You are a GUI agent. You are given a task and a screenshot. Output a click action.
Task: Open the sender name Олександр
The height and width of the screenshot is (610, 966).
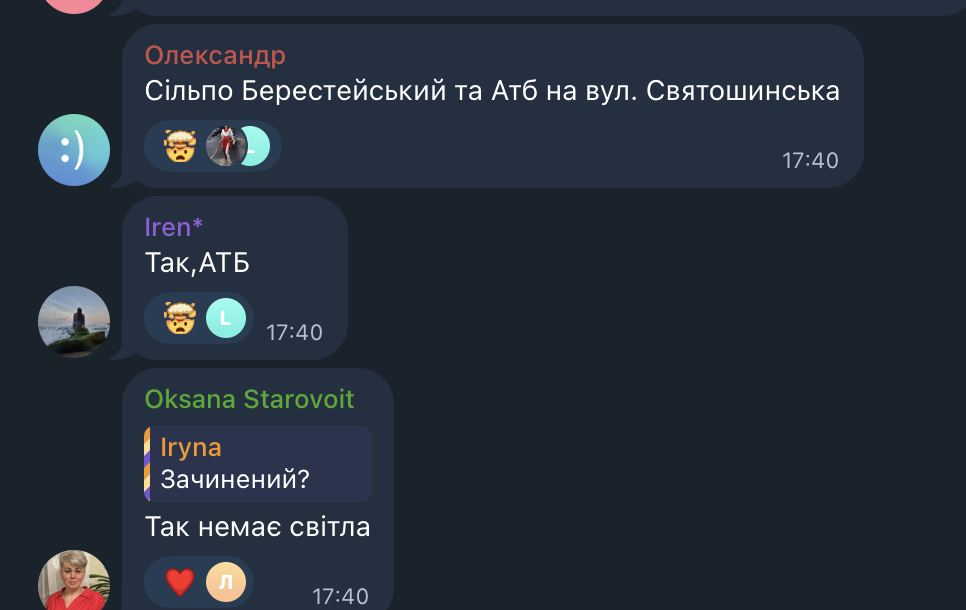point(215,55)
